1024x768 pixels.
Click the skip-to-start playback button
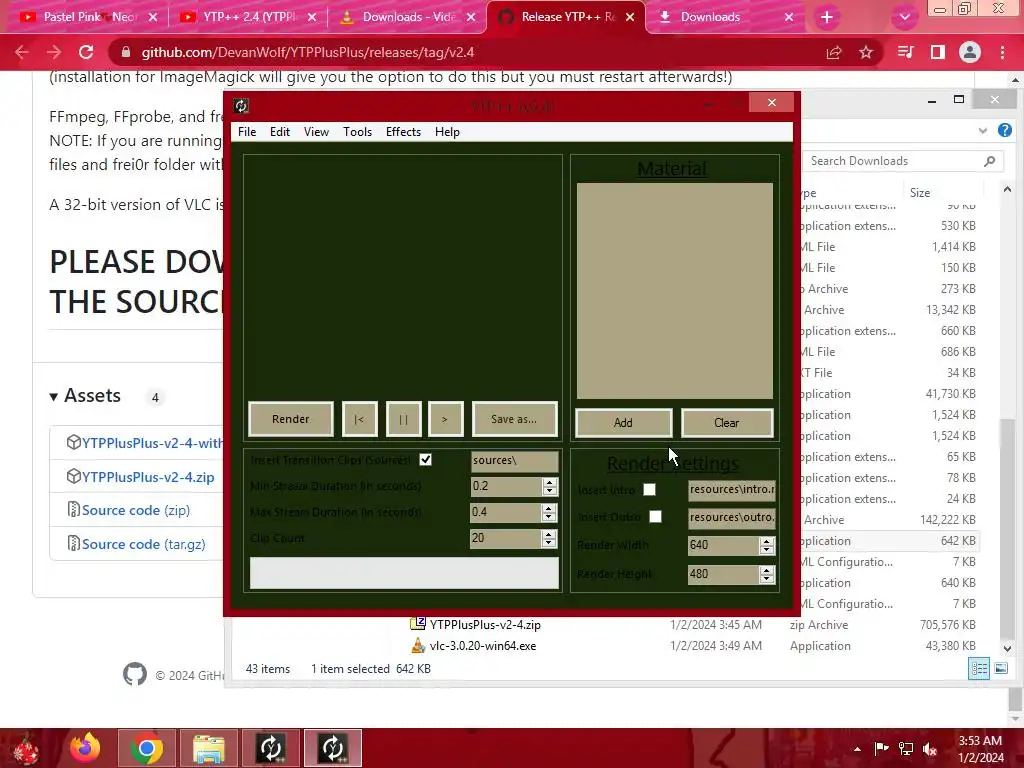point(359,419)
